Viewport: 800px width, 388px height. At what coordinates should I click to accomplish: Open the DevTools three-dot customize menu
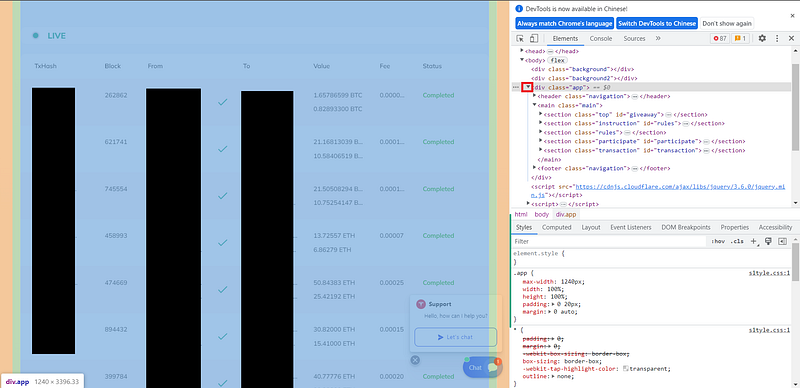777,38
